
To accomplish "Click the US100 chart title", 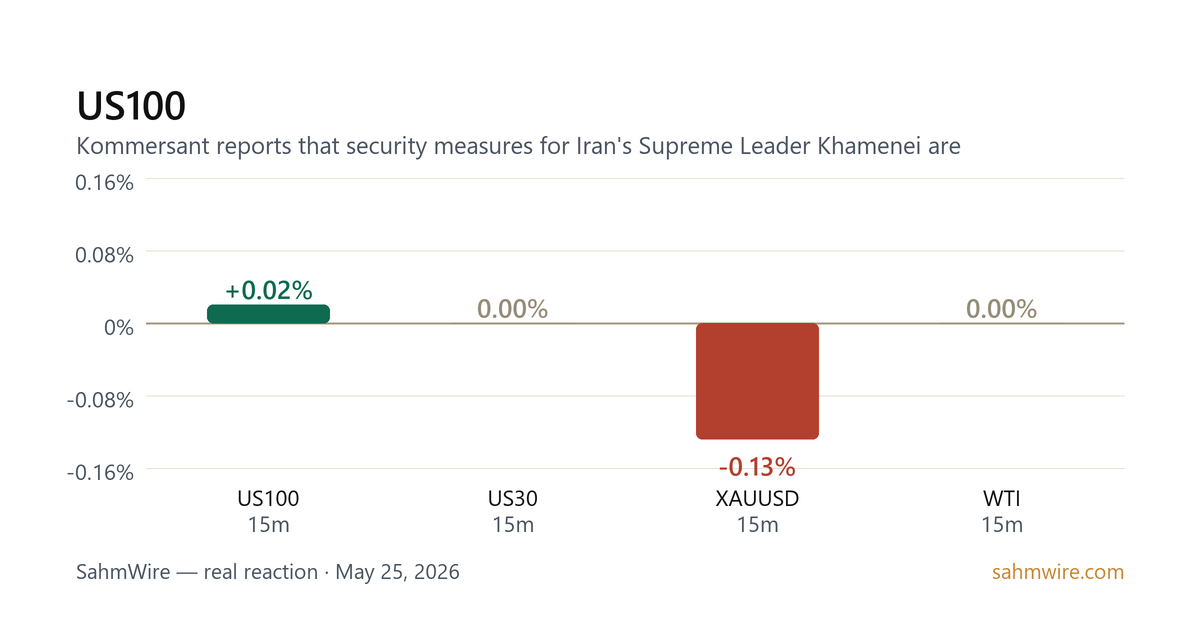I will pyautogui.click(x=131, y=107).
